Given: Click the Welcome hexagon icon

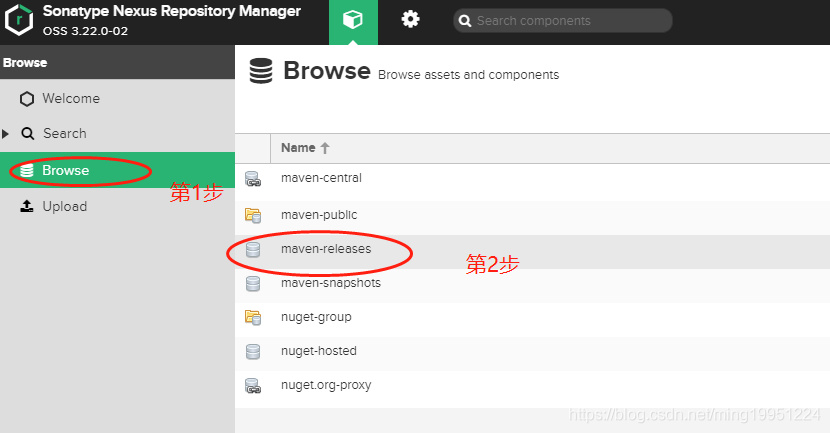Looking at the screenshot, I should 27,99.
